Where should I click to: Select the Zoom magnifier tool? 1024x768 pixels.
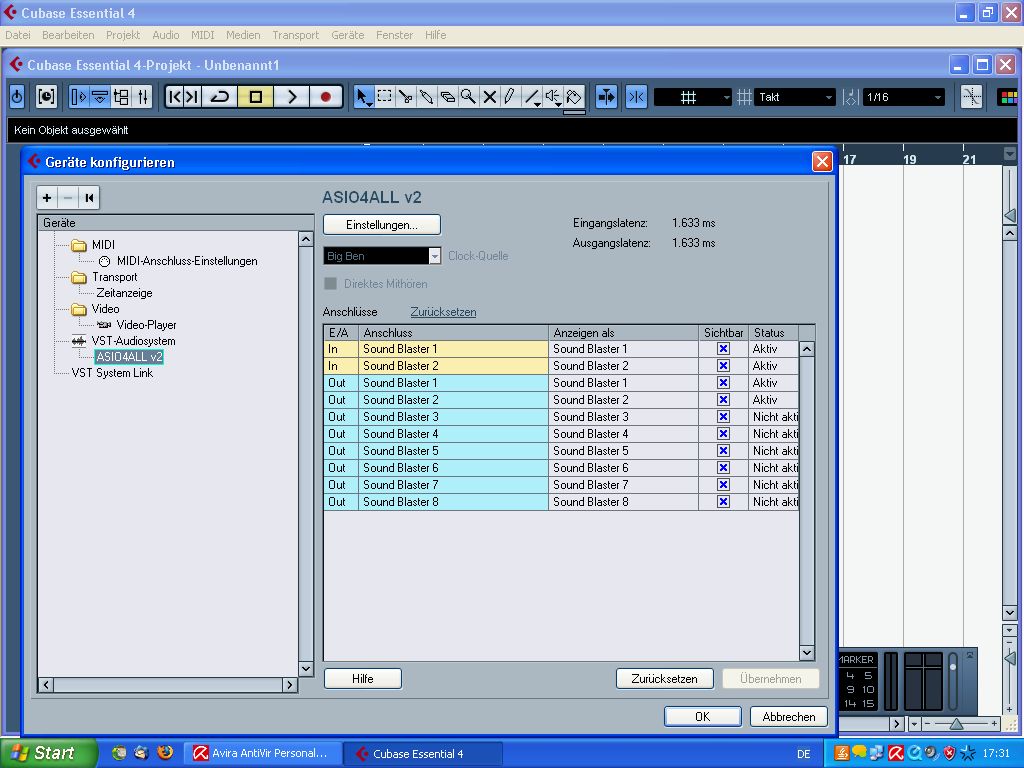tap(468, 97)
